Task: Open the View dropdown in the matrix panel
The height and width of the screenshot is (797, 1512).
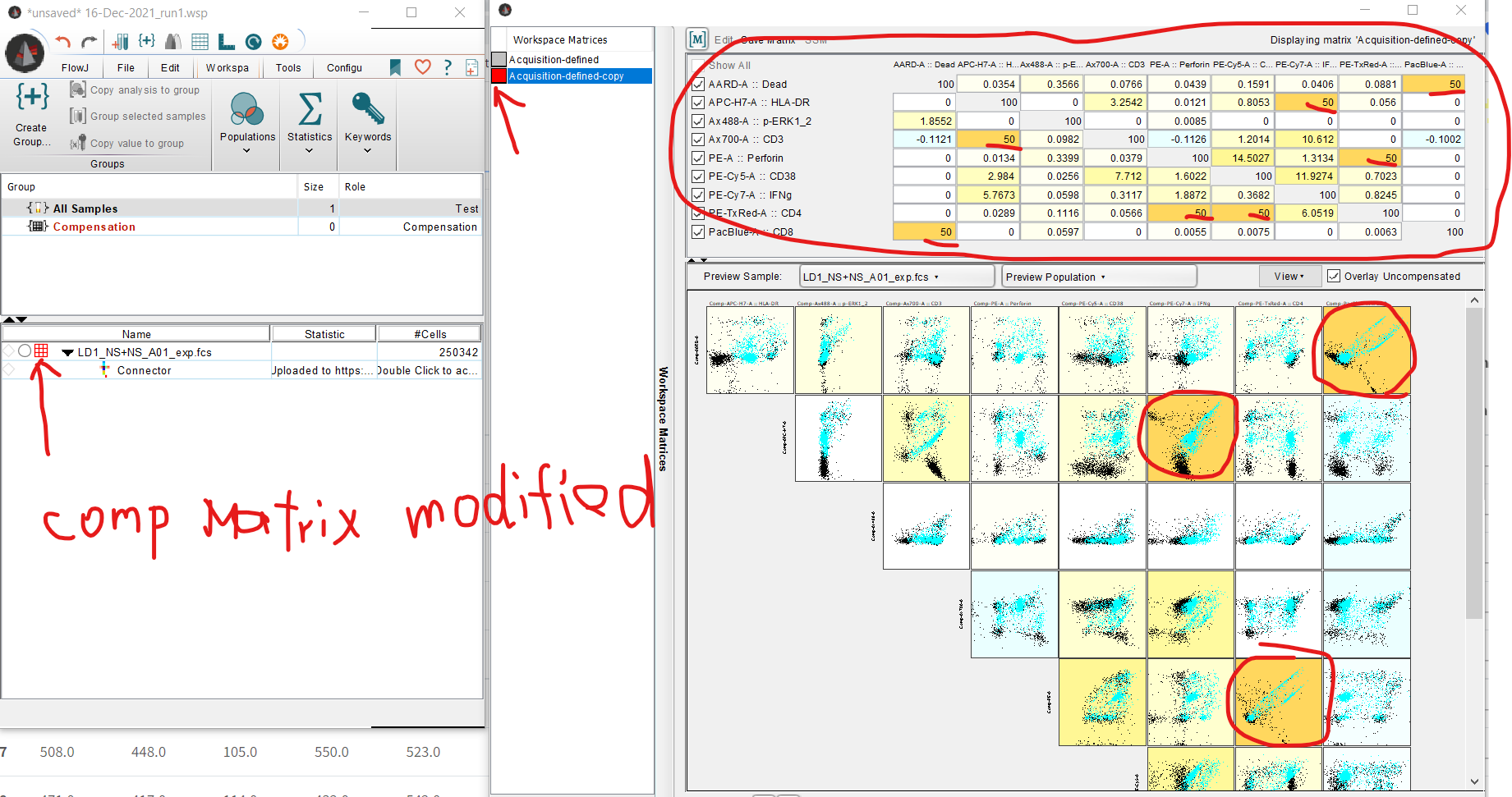Action: coord(1289,276)
